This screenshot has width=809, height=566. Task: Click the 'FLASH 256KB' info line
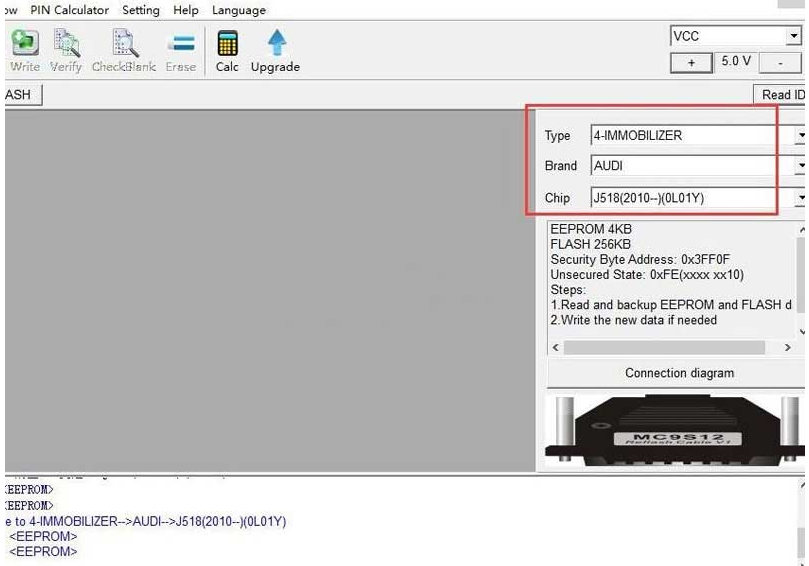pos(591,244)
